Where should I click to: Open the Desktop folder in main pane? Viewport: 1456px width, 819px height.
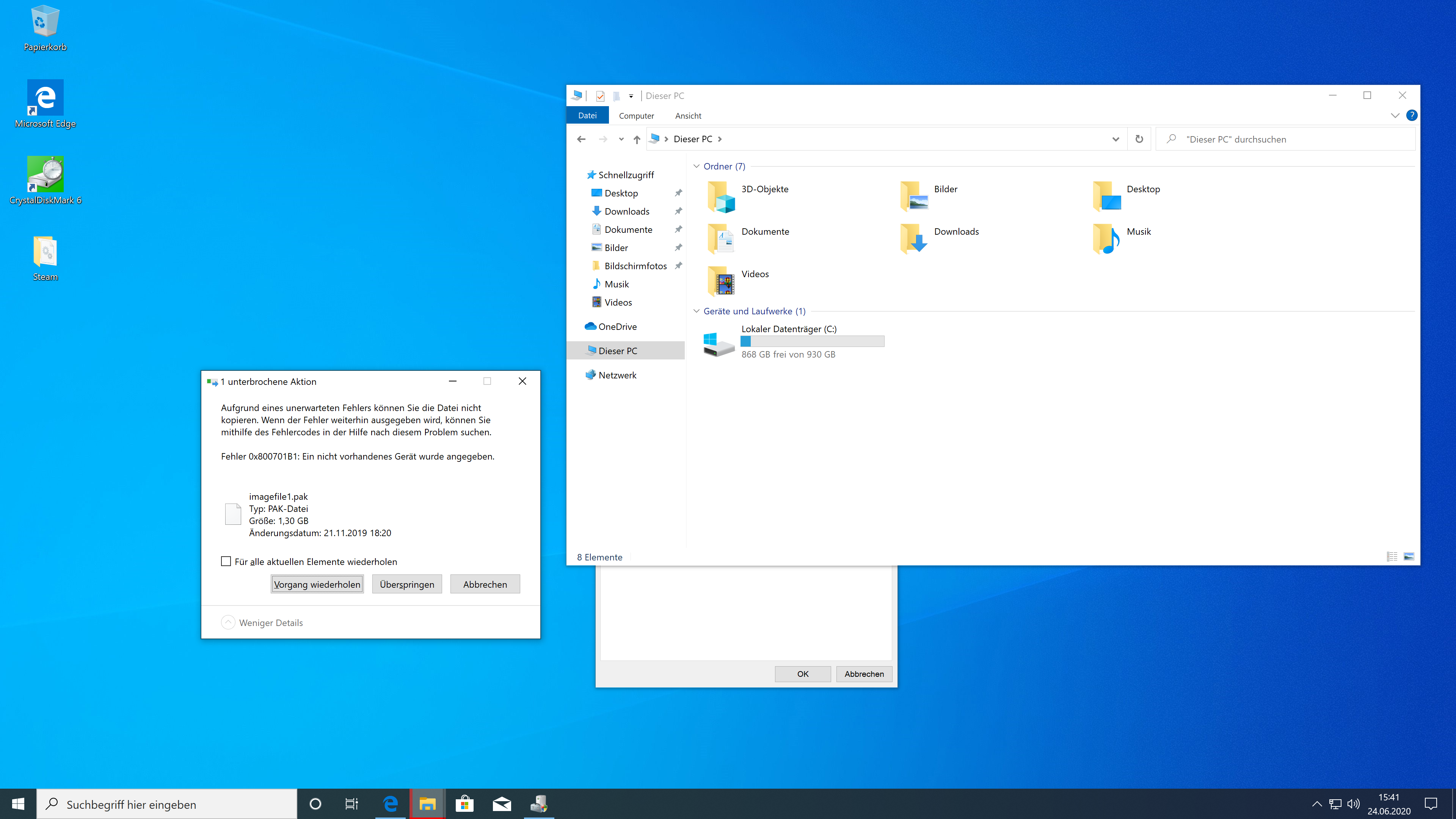coord(1126,196)
